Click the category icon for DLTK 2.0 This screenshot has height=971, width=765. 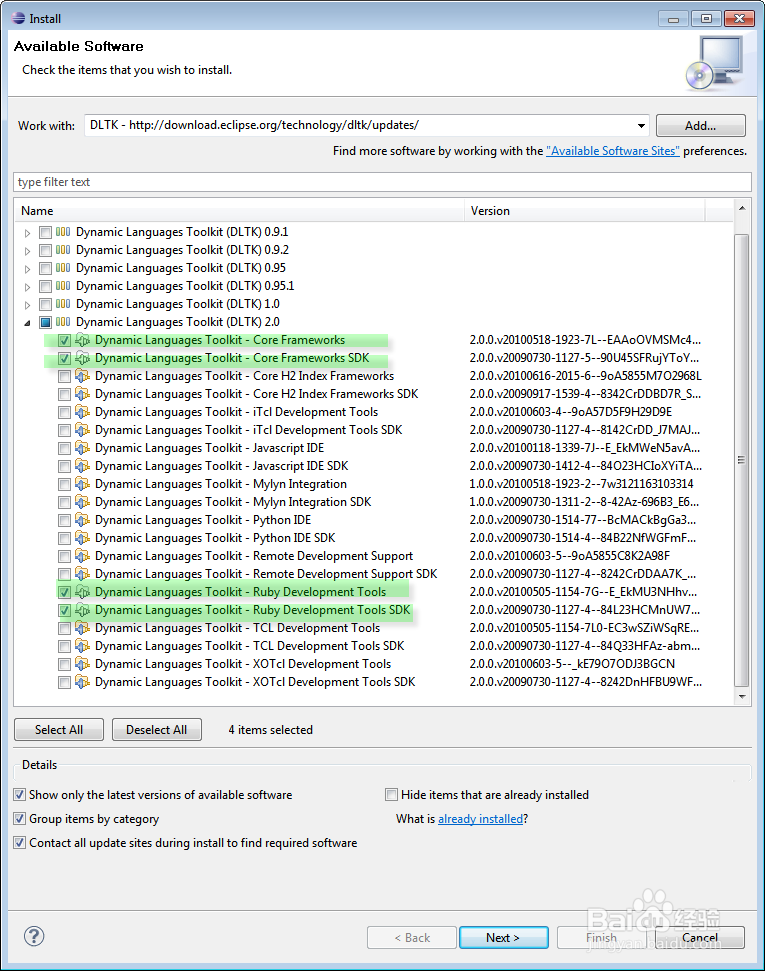click(x=63, y=322)
